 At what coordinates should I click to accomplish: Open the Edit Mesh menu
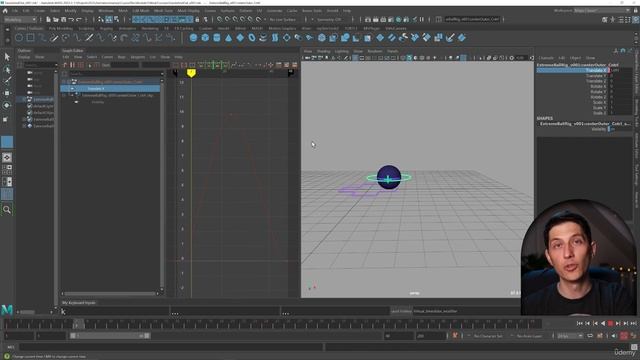(x=141, y=11)
